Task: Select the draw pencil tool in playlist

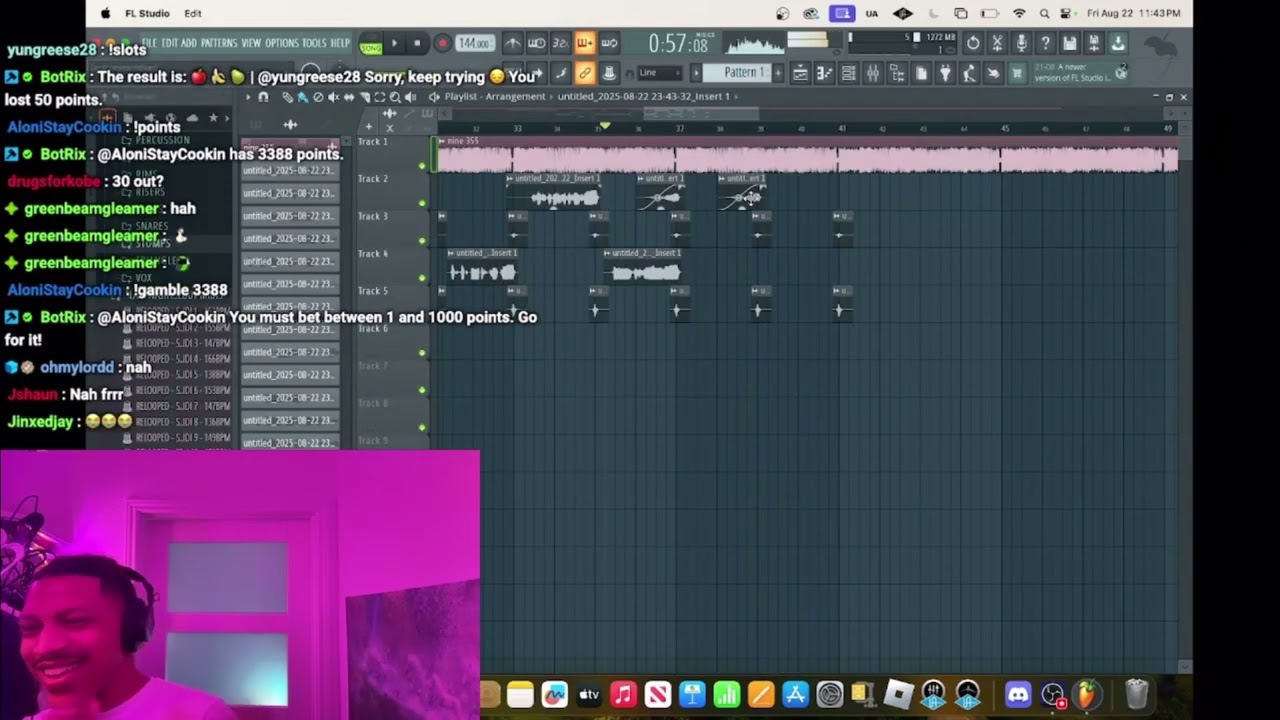Action: click(288, 97)
